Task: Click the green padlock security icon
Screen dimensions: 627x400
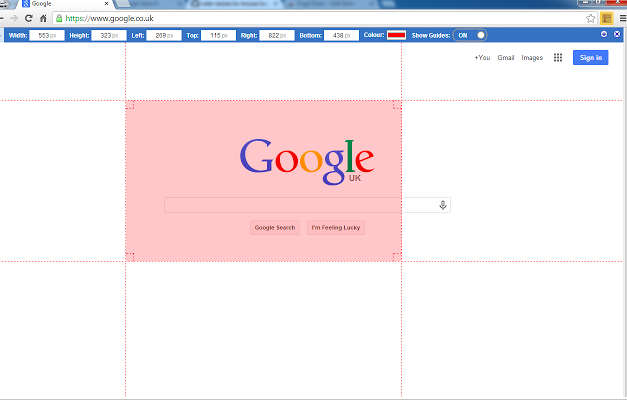Action: coord(59,18)
